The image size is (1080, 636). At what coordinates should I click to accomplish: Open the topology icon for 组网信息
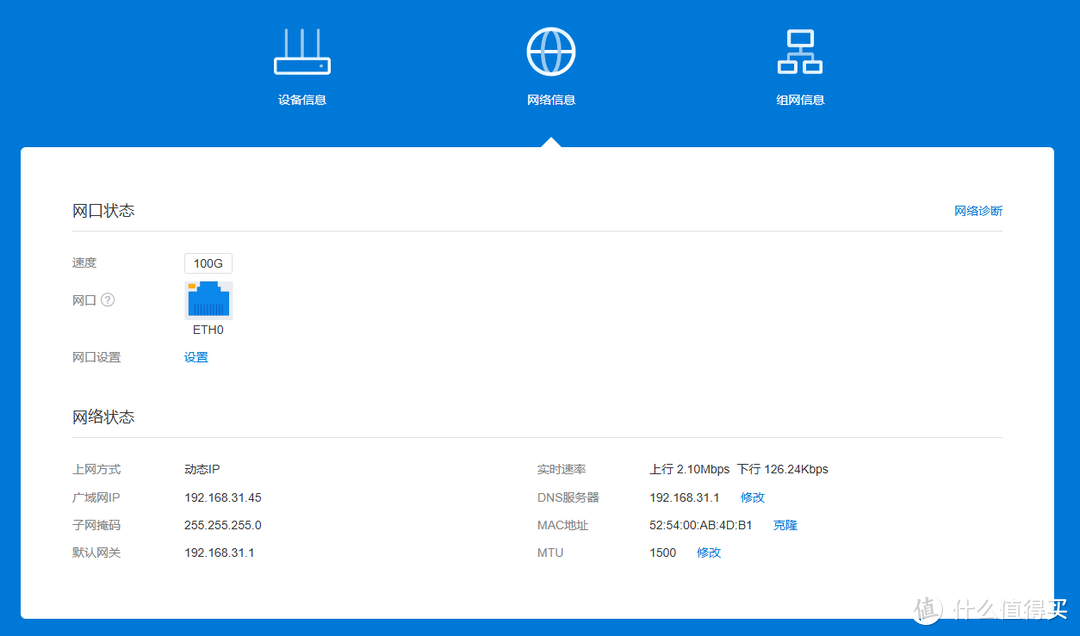(x=799, y=51)
